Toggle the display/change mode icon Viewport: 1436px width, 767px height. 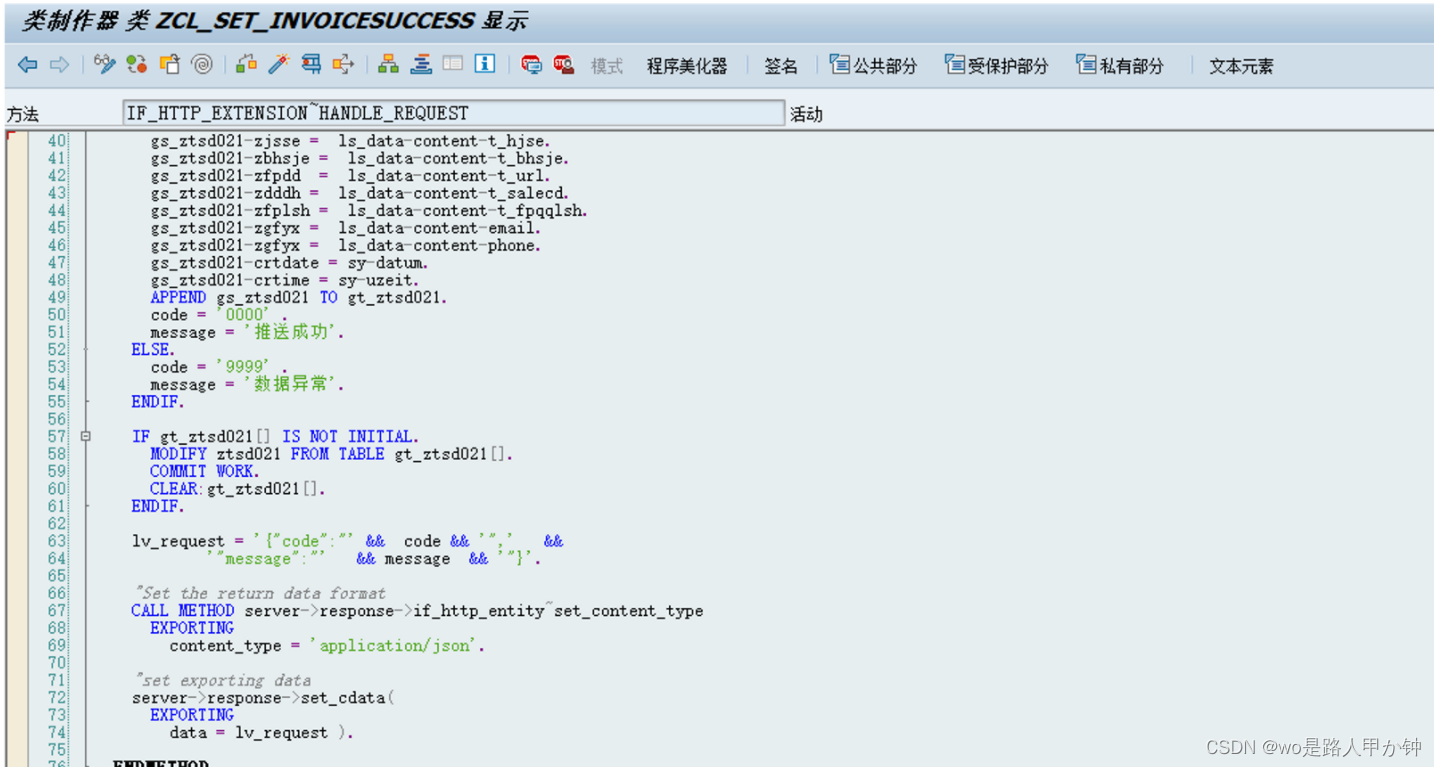point(103,65)
